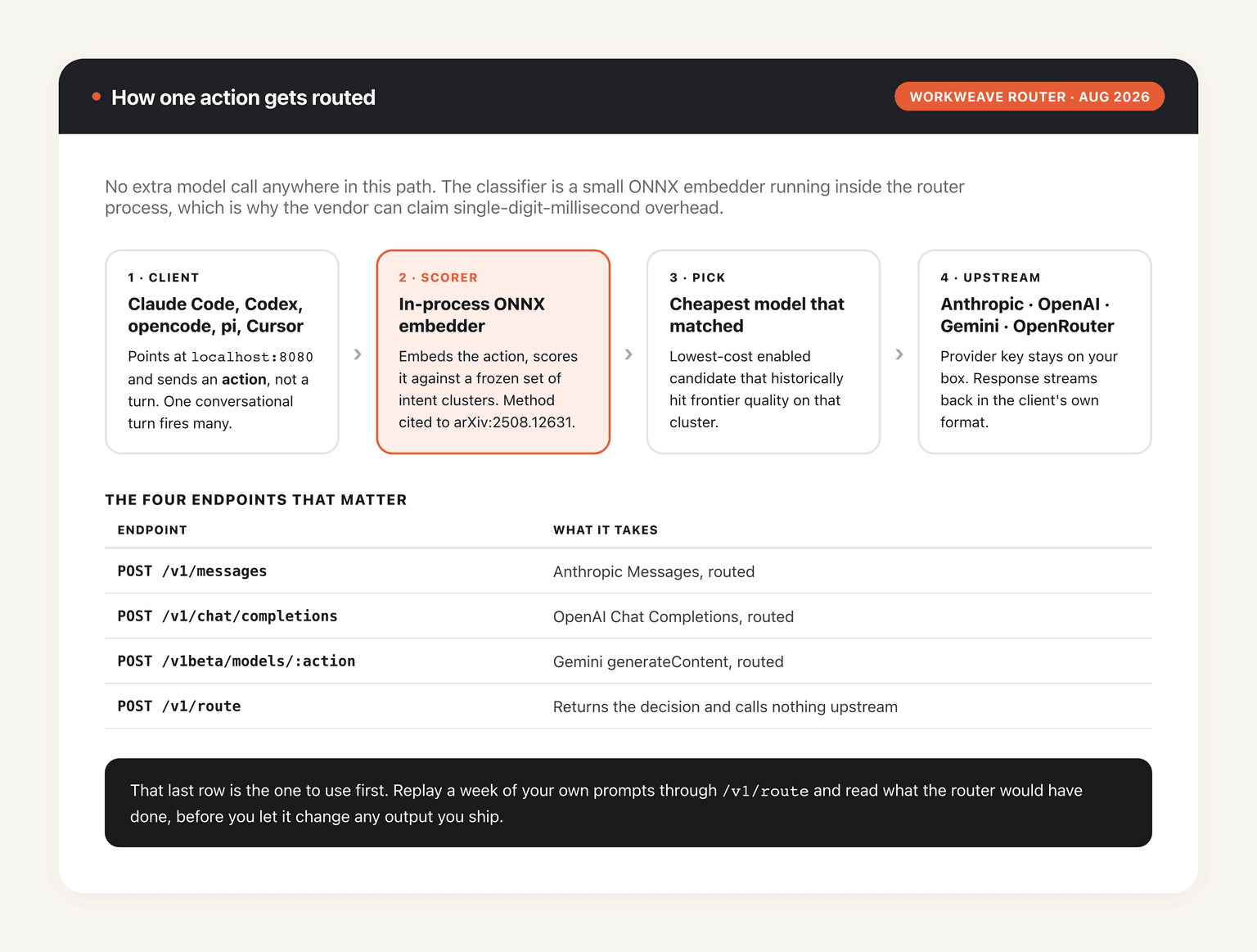
Task: Click 'Cheapest model that matched' heading
Action: pos(757,315)
